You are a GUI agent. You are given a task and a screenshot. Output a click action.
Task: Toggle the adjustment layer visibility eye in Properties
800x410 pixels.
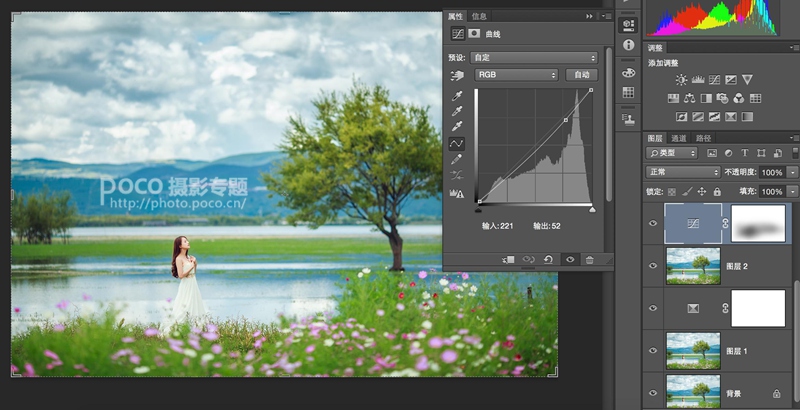click(570, 260)
